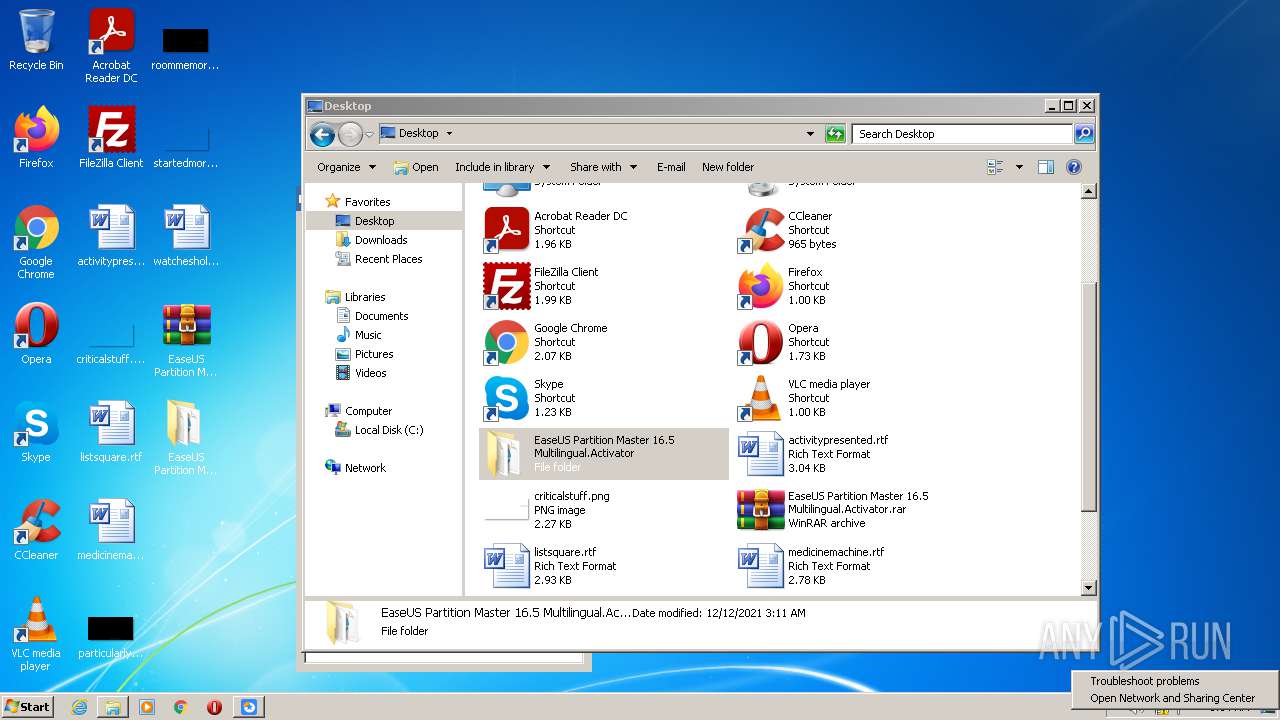Select EaseUS Partition WinRAR archive on desktop
Image resolution: width=1280 pixels, height=720 pixels.
tap(186, 340)
